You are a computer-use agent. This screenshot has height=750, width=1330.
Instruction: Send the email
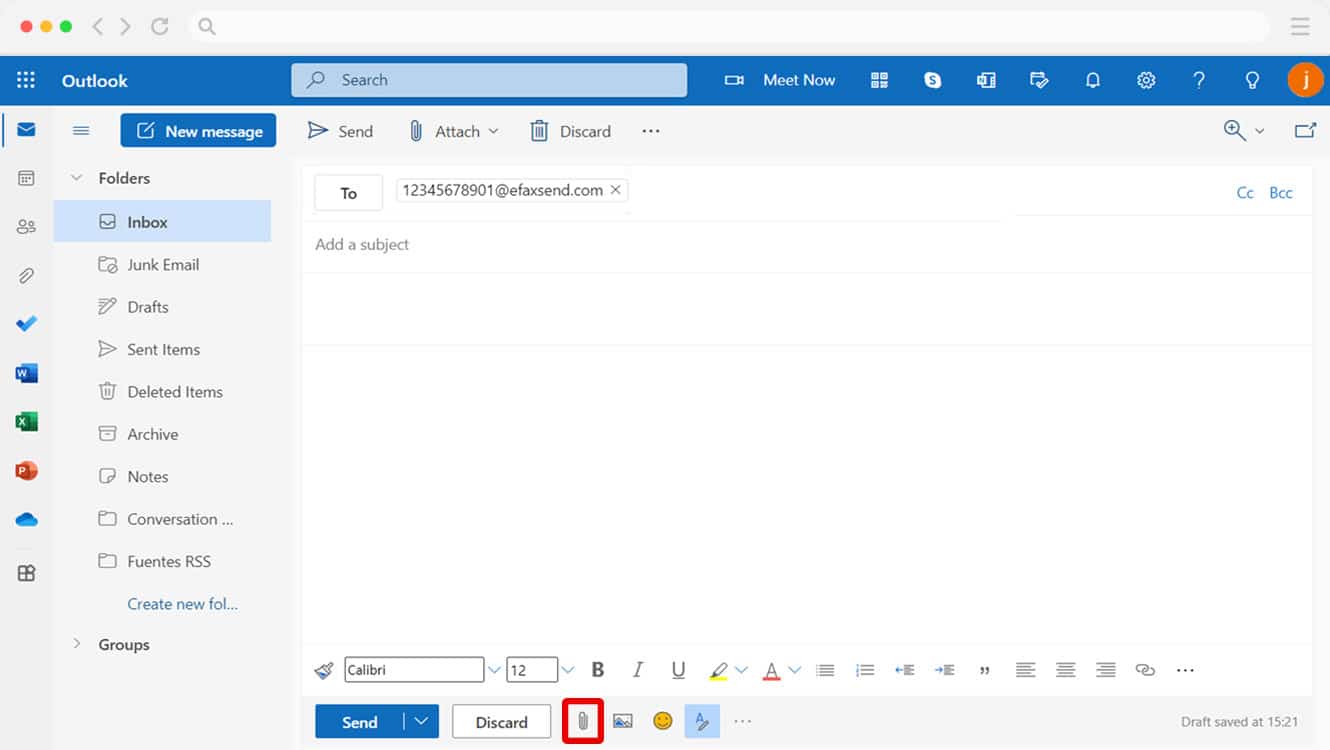358,721
